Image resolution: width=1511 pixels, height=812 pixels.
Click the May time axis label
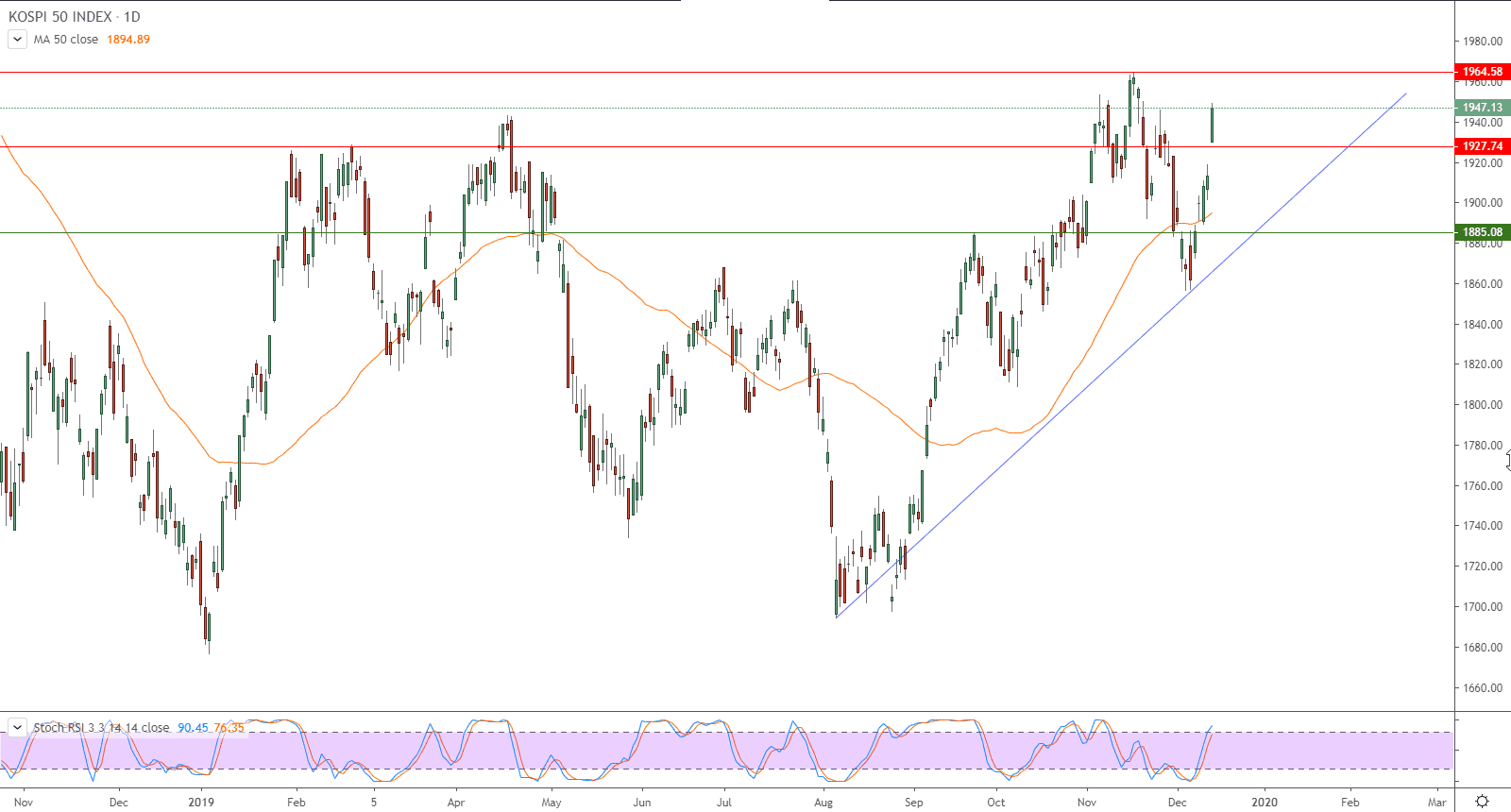click(552, 803)
